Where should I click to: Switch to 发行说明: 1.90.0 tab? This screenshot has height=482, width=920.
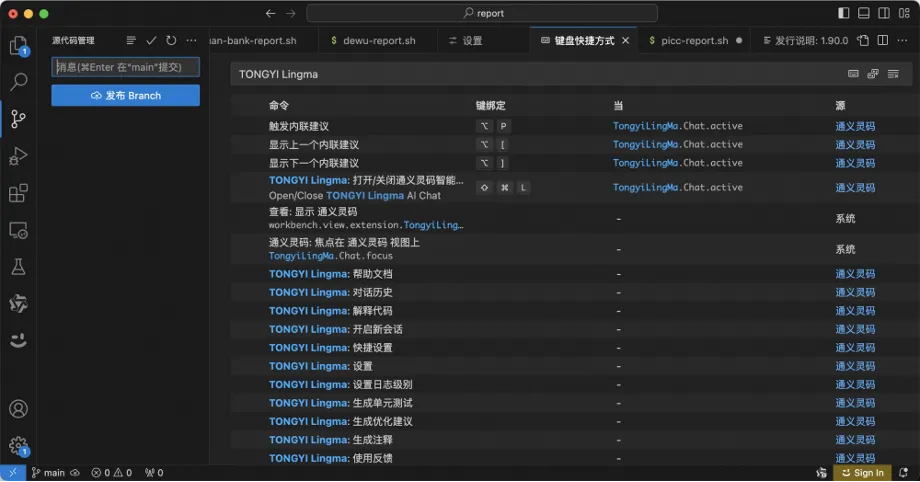805,41
